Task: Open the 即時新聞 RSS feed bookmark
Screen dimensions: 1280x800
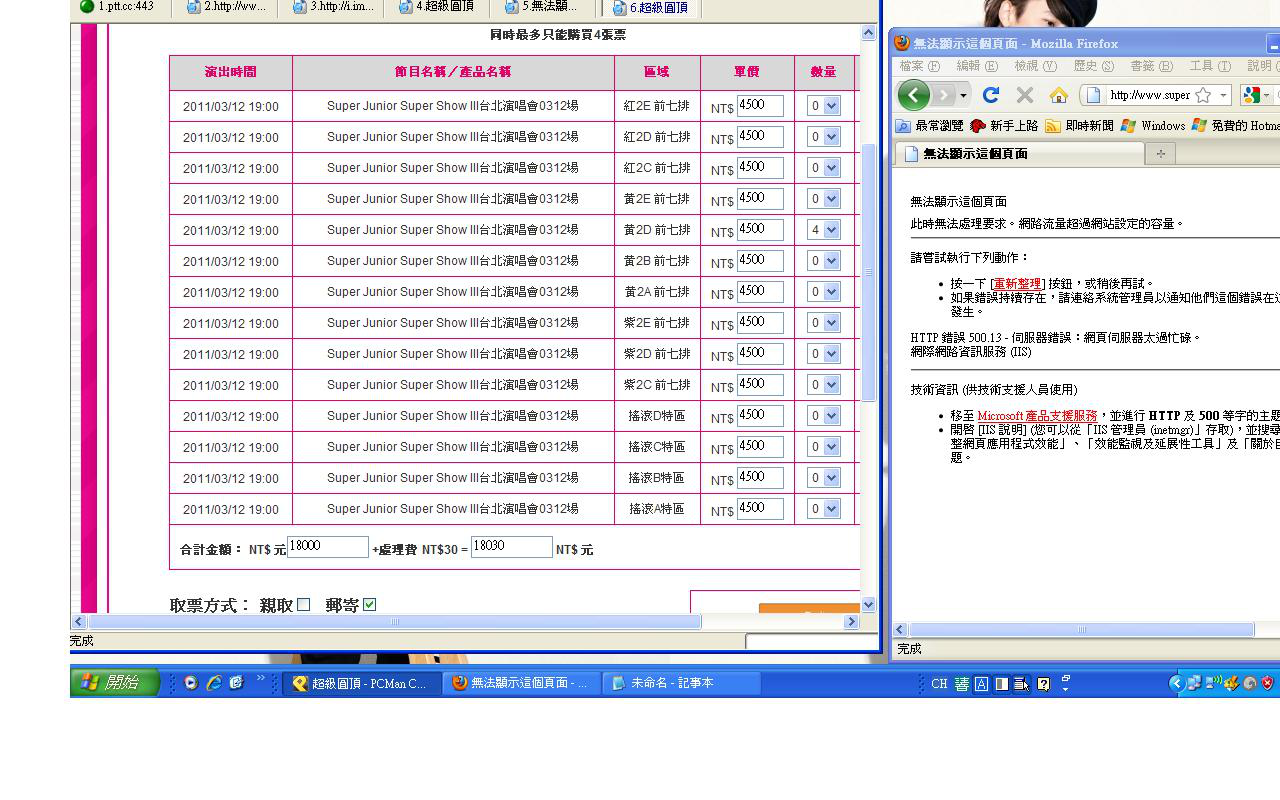Action: 1080,126
